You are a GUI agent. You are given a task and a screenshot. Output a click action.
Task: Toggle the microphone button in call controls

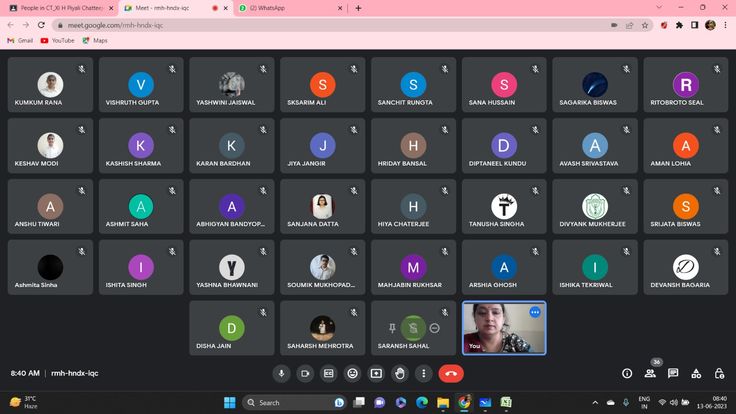pos(281,373)
